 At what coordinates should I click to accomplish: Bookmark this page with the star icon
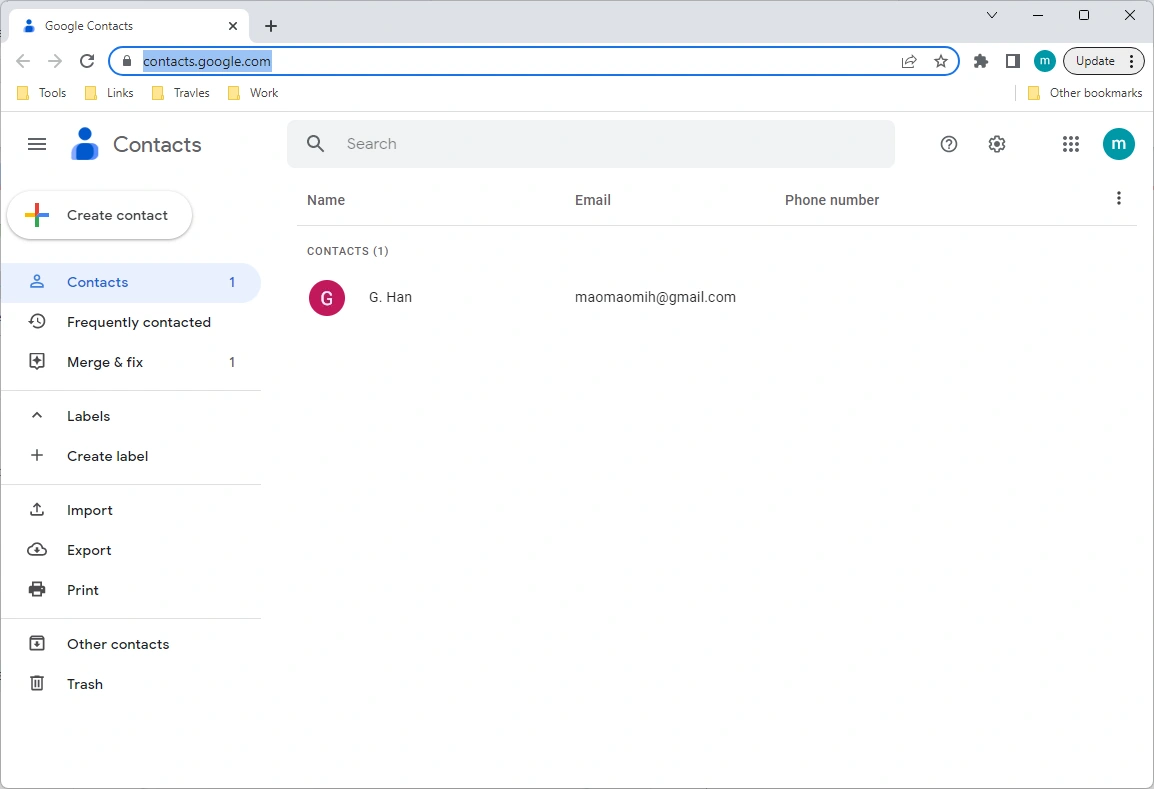coord(941,61)
